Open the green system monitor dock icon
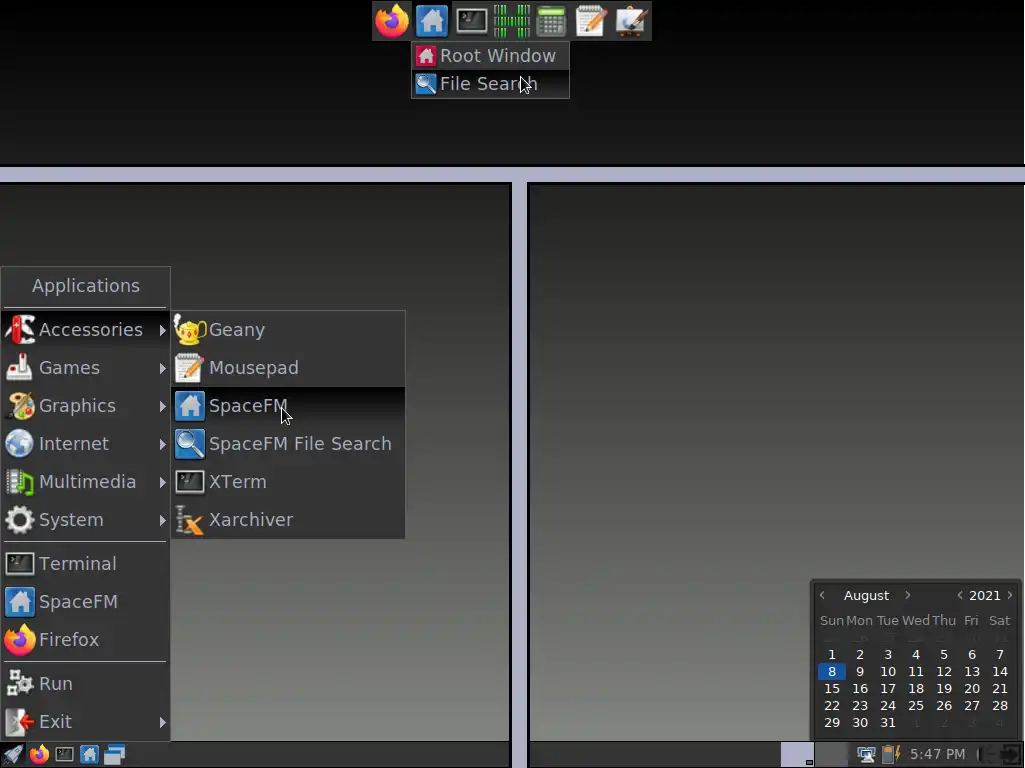 (511, 21)
